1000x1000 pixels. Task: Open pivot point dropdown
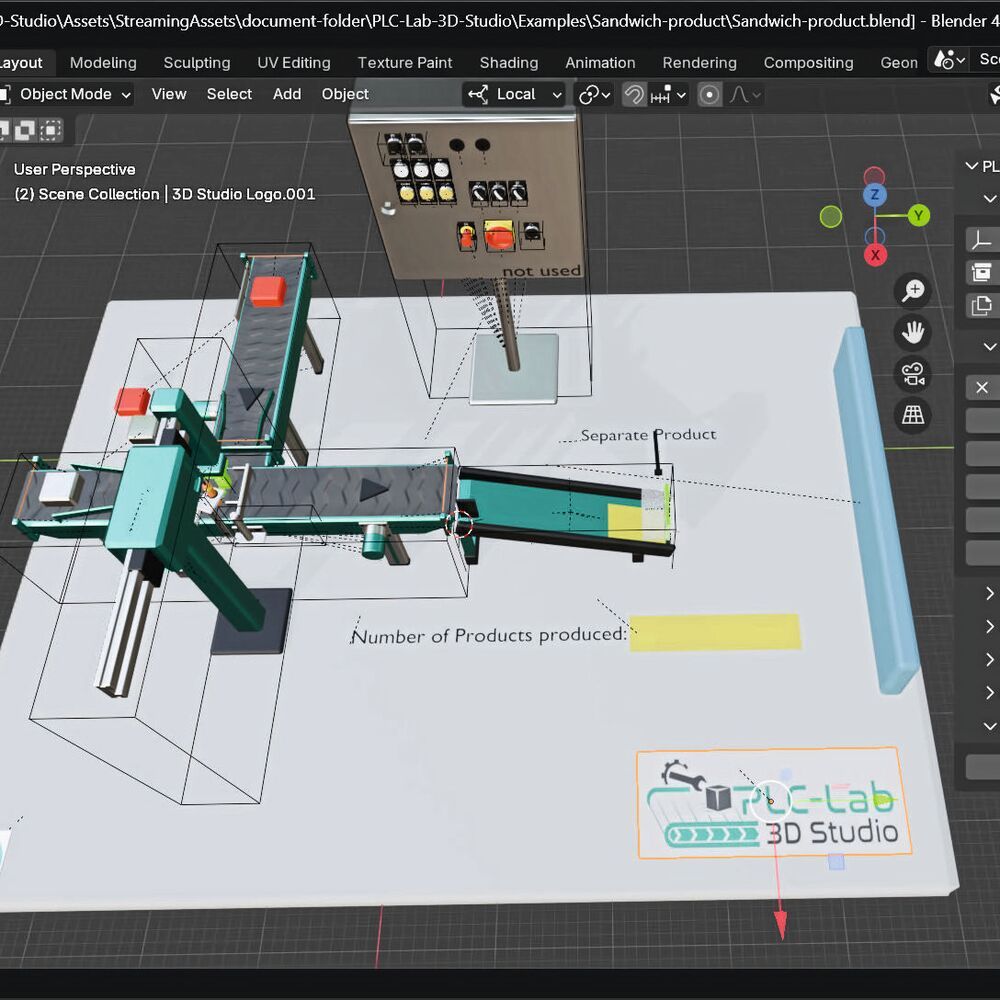(x=594, y=95)
